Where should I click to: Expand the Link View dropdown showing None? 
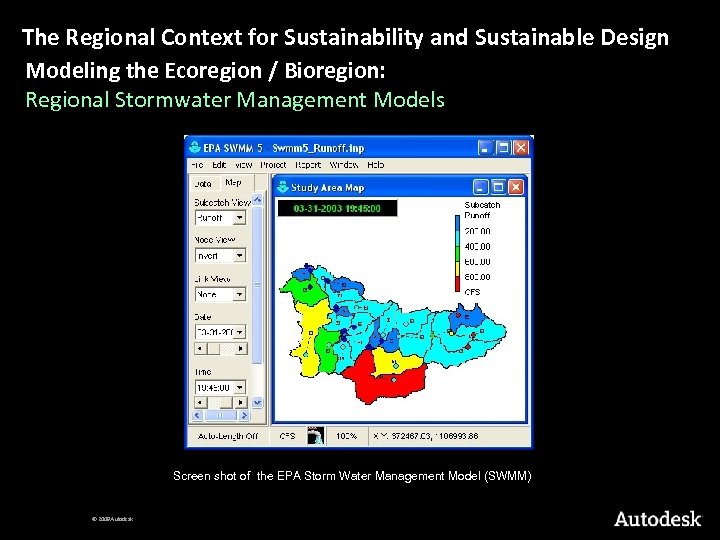(239, 294)
